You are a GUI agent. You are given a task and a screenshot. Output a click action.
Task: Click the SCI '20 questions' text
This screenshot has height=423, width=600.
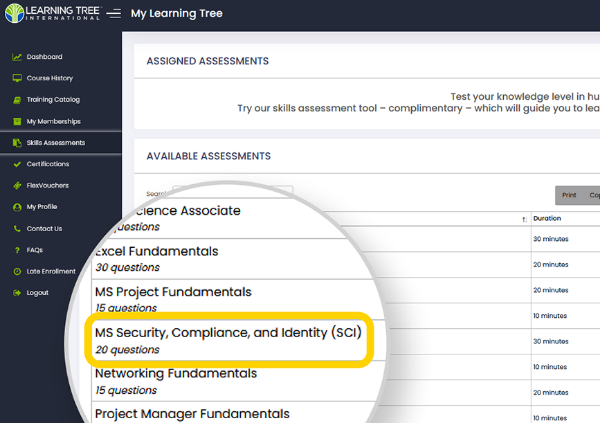tap(127, 350)
